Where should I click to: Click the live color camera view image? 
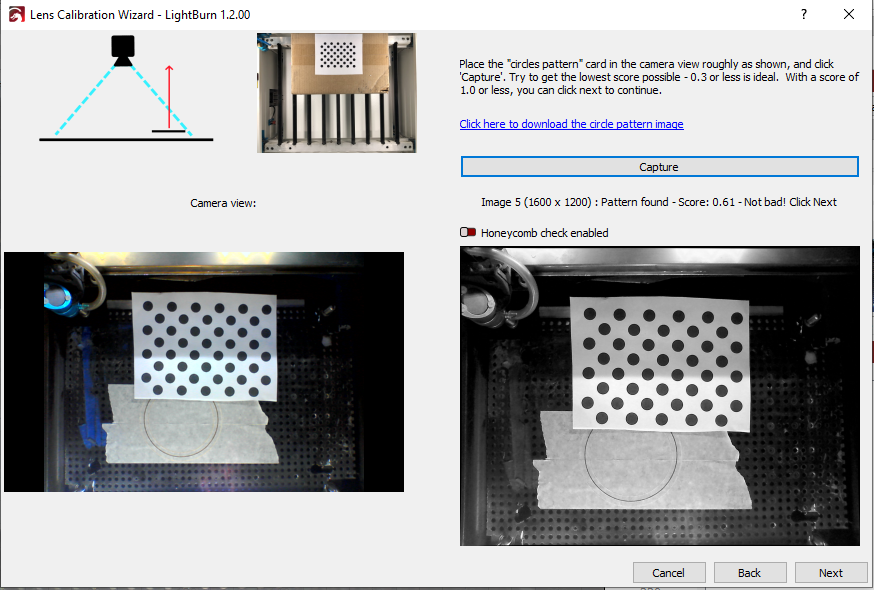[x=204, y=372]
